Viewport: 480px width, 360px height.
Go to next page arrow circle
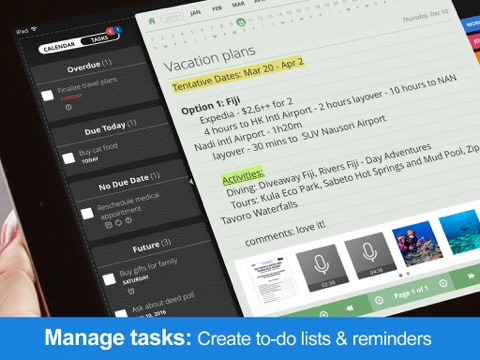pyautogui.click(x=443, y=283)
